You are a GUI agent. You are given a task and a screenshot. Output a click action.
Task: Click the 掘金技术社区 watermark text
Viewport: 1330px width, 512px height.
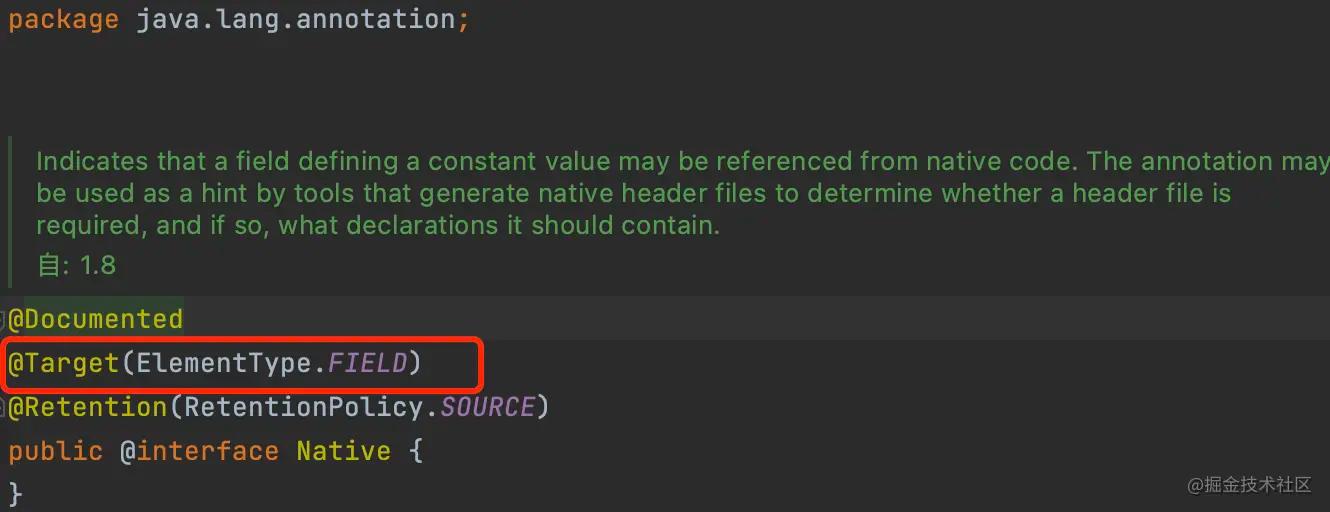coord(1249,484)
